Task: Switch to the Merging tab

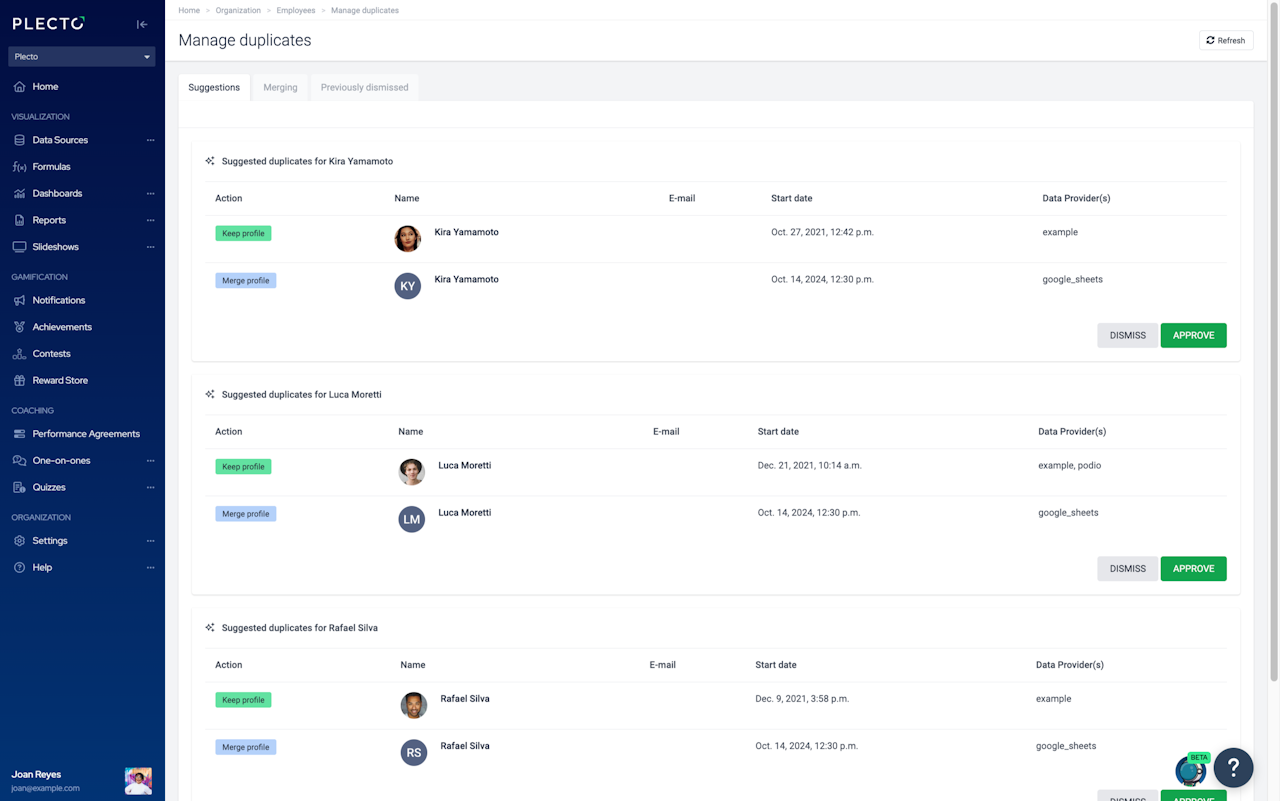Action: [280, 88]
